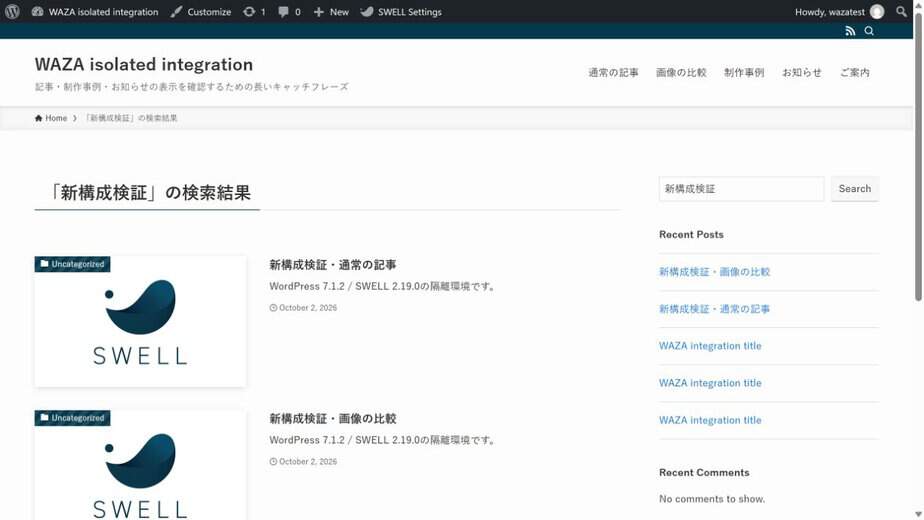Go to 画像の比較 navigation menu item

[x=681, y=73]
